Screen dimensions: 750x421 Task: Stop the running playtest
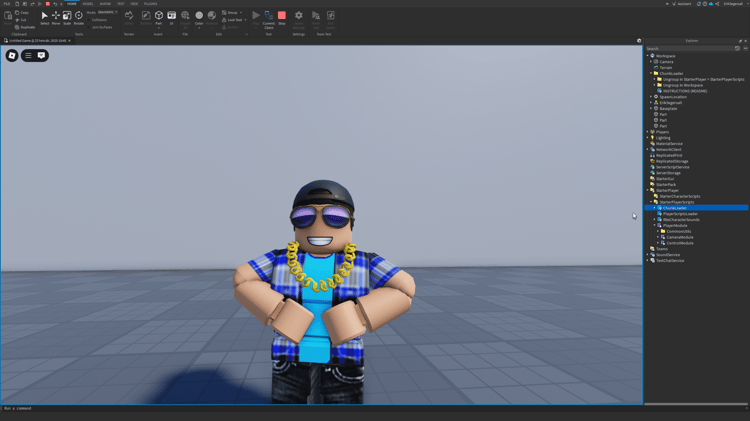(x=282, y=18)
